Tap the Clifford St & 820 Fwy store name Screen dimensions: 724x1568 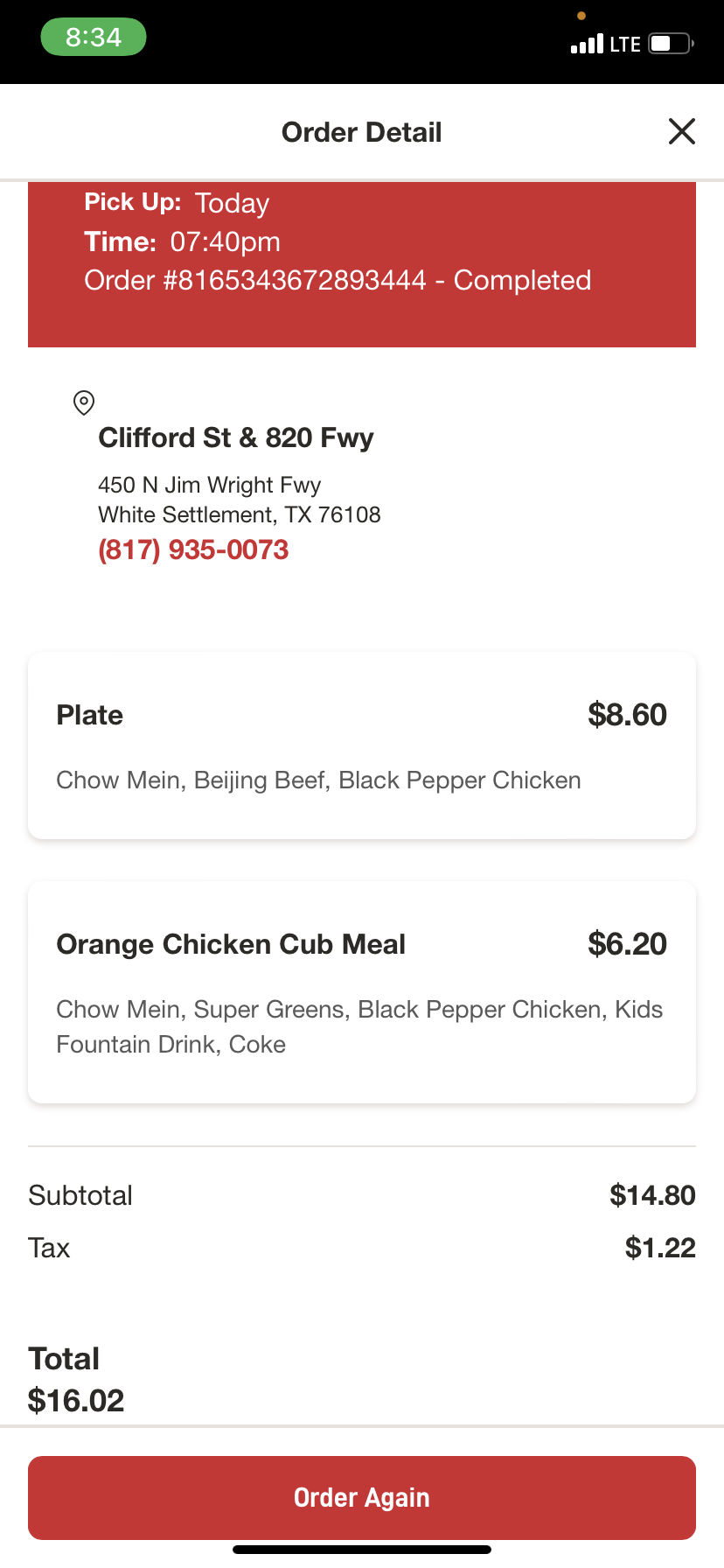pos(236,437)
